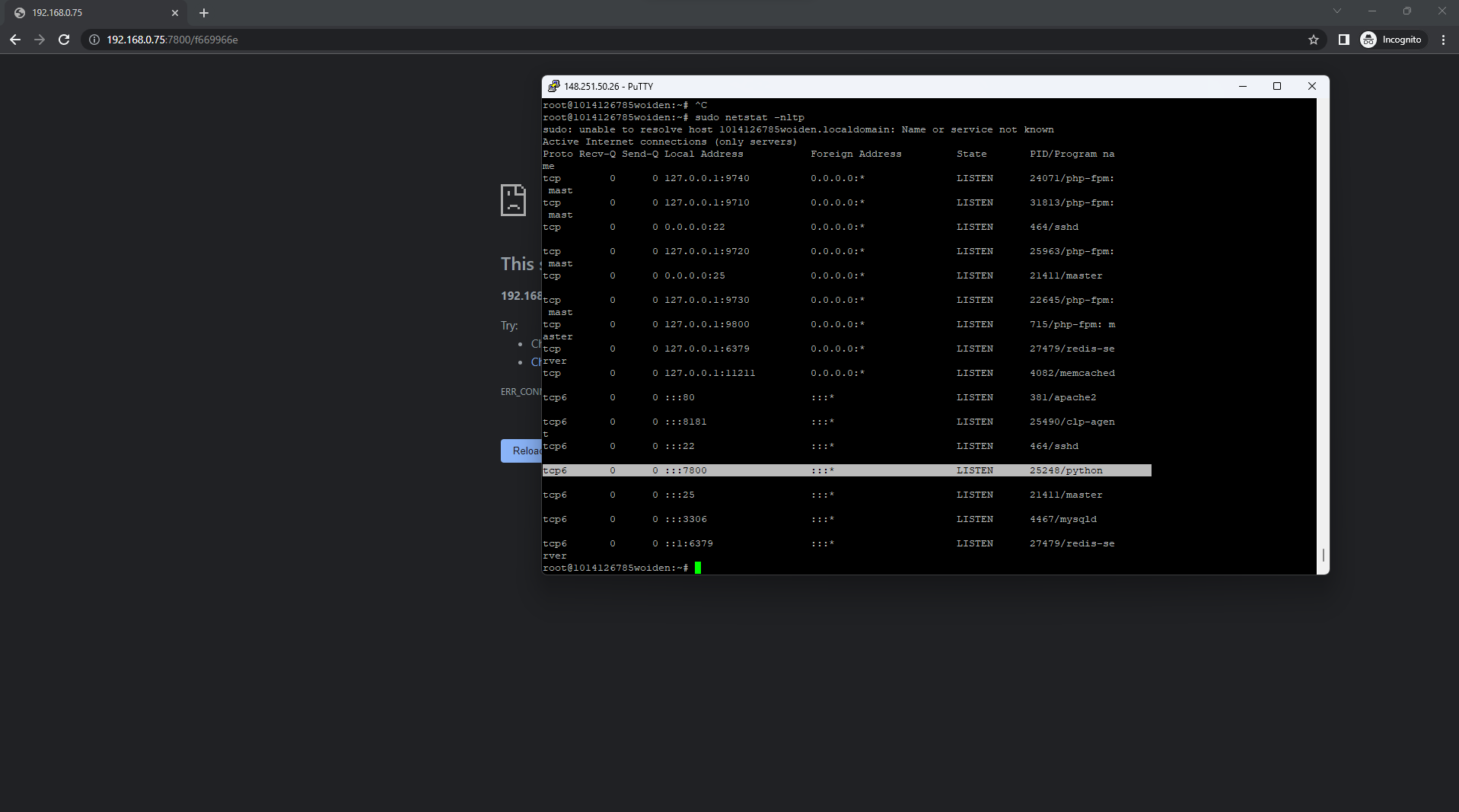Click the PuTTY title bar text
Viewport: 1459px width, 812px height.
tap(608, 87)
